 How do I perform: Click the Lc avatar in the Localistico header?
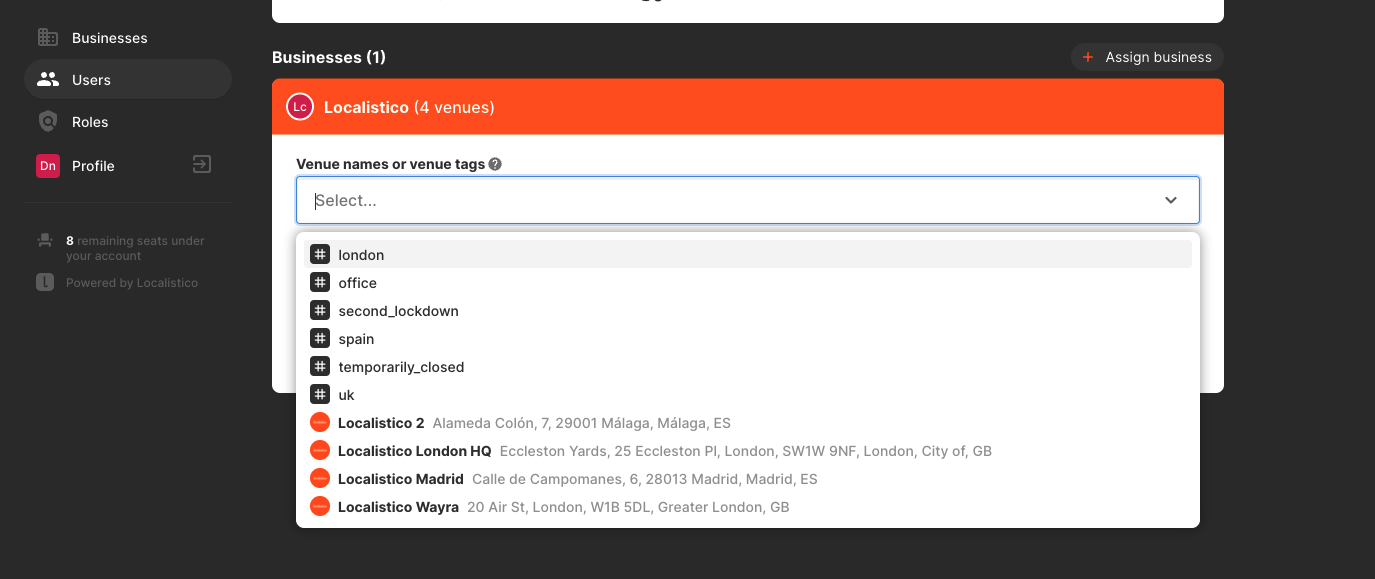pyautogui.click(x=300, y=107)
